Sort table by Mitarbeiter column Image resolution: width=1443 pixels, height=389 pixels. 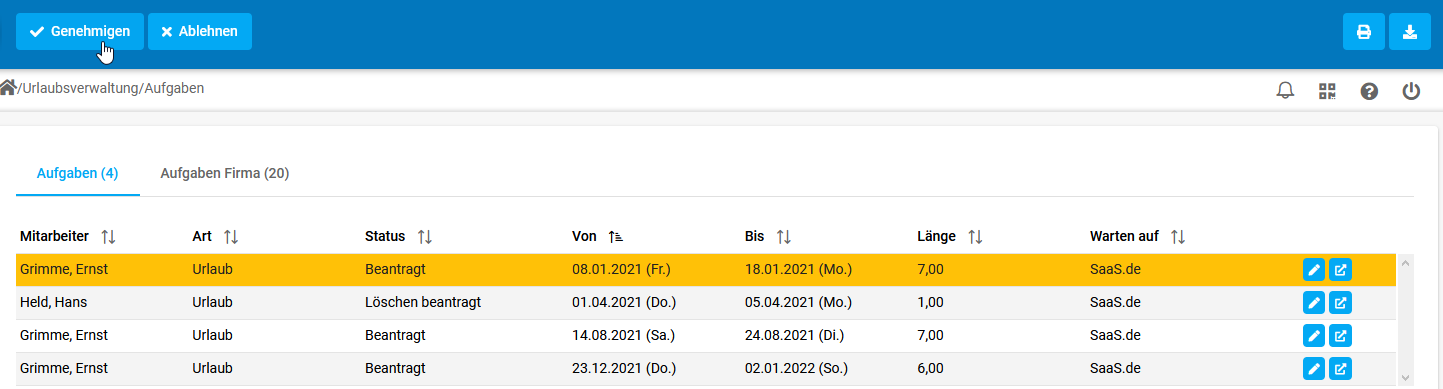(x=108, y=237)
